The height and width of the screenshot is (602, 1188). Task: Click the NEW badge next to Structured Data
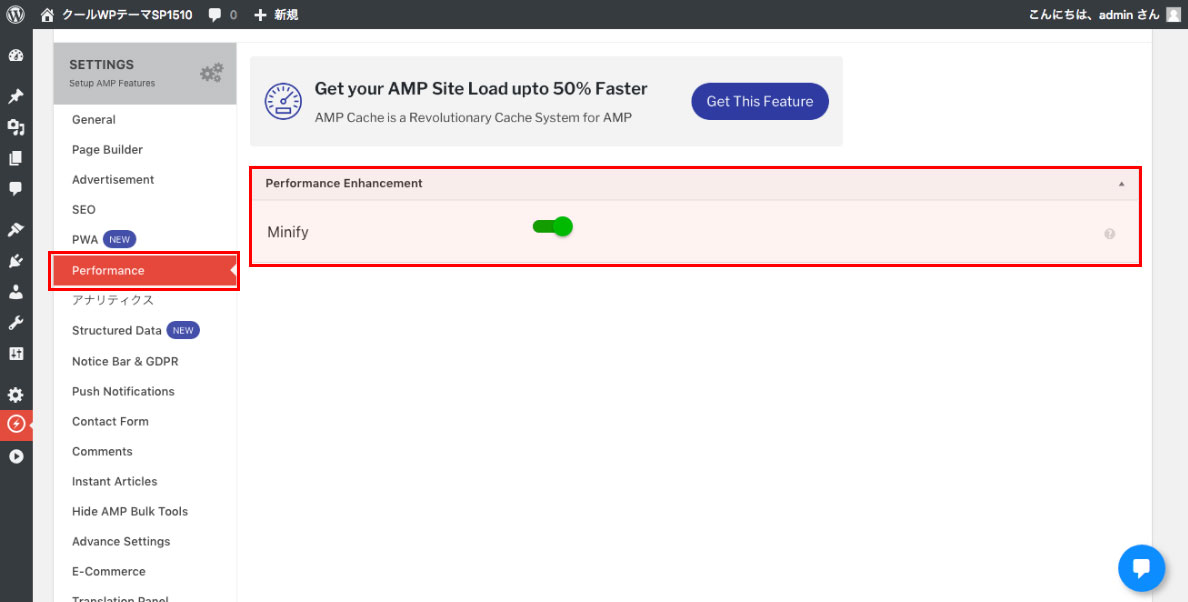pos(183,330)
